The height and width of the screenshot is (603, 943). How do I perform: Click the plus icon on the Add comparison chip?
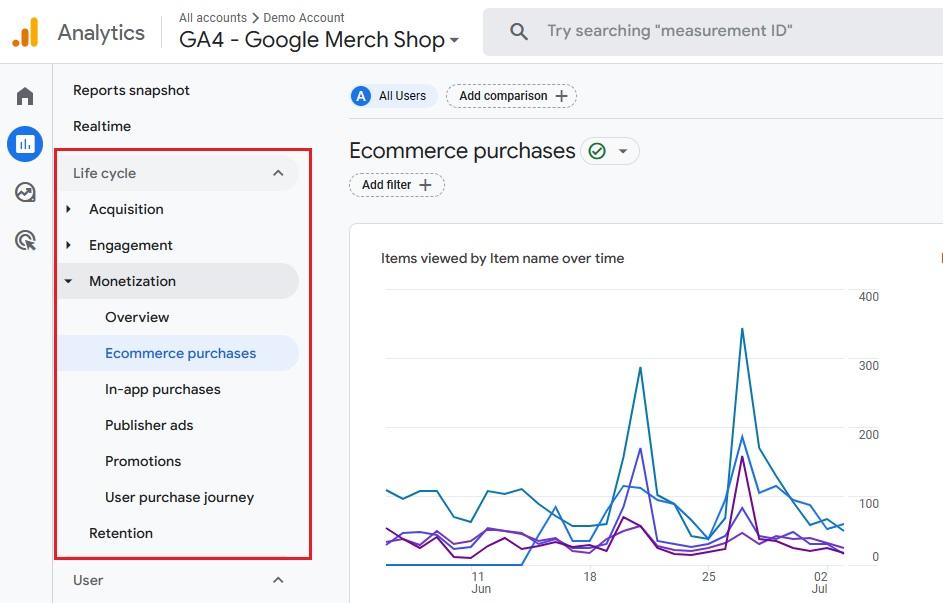562,96
